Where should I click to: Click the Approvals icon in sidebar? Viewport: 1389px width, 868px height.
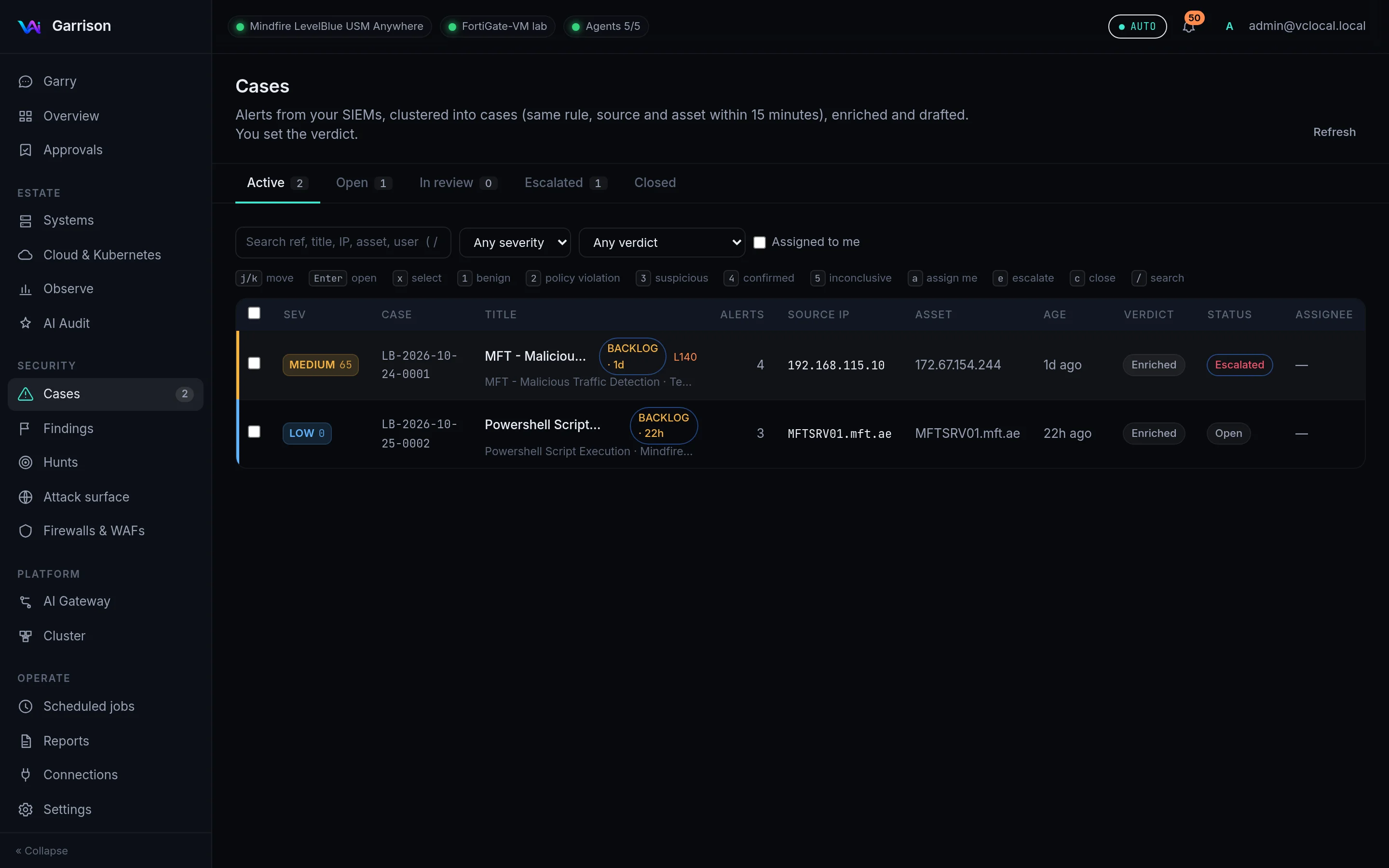point(25,150)
